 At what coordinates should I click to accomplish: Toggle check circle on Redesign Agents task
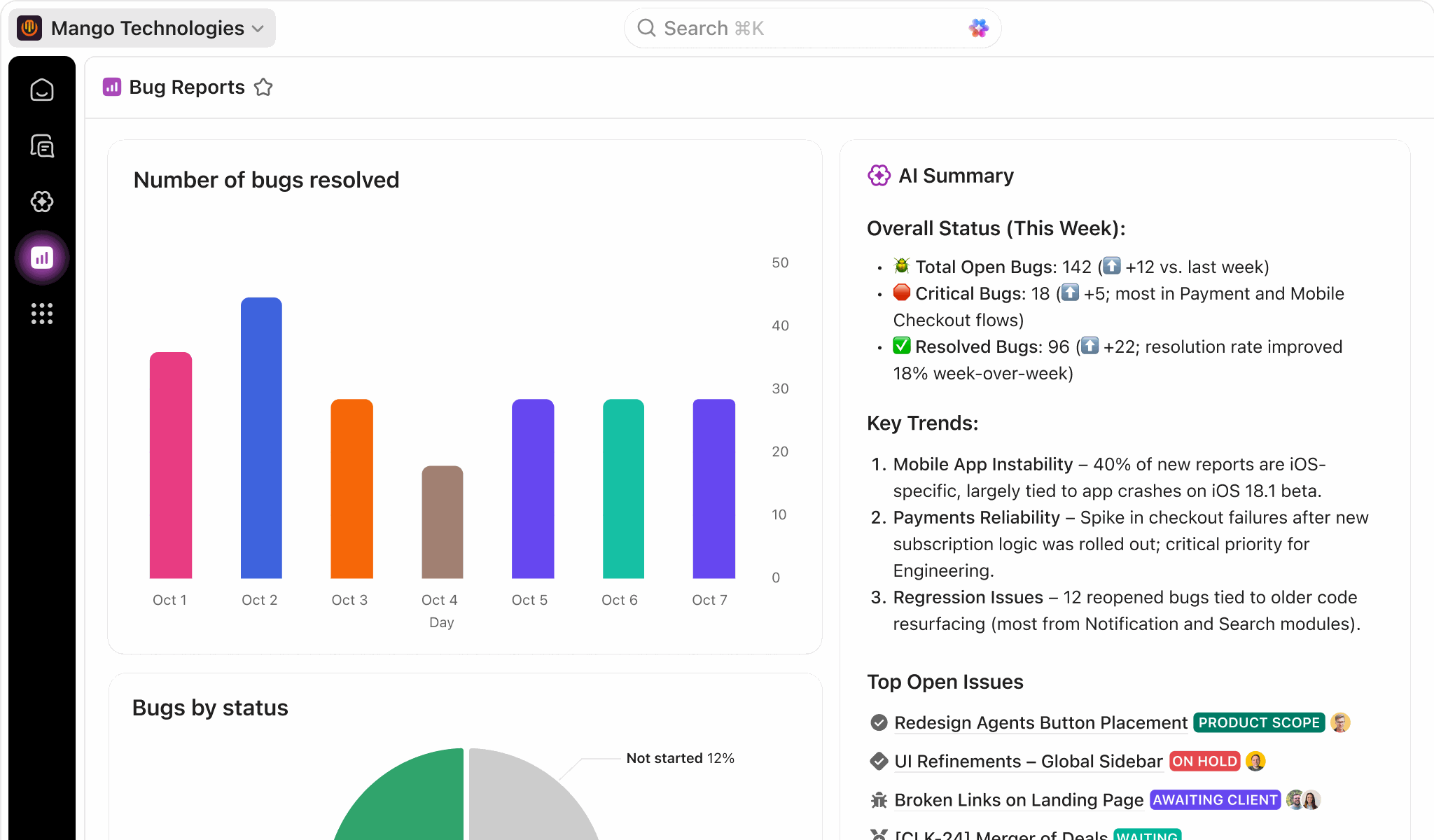(879, 722)
